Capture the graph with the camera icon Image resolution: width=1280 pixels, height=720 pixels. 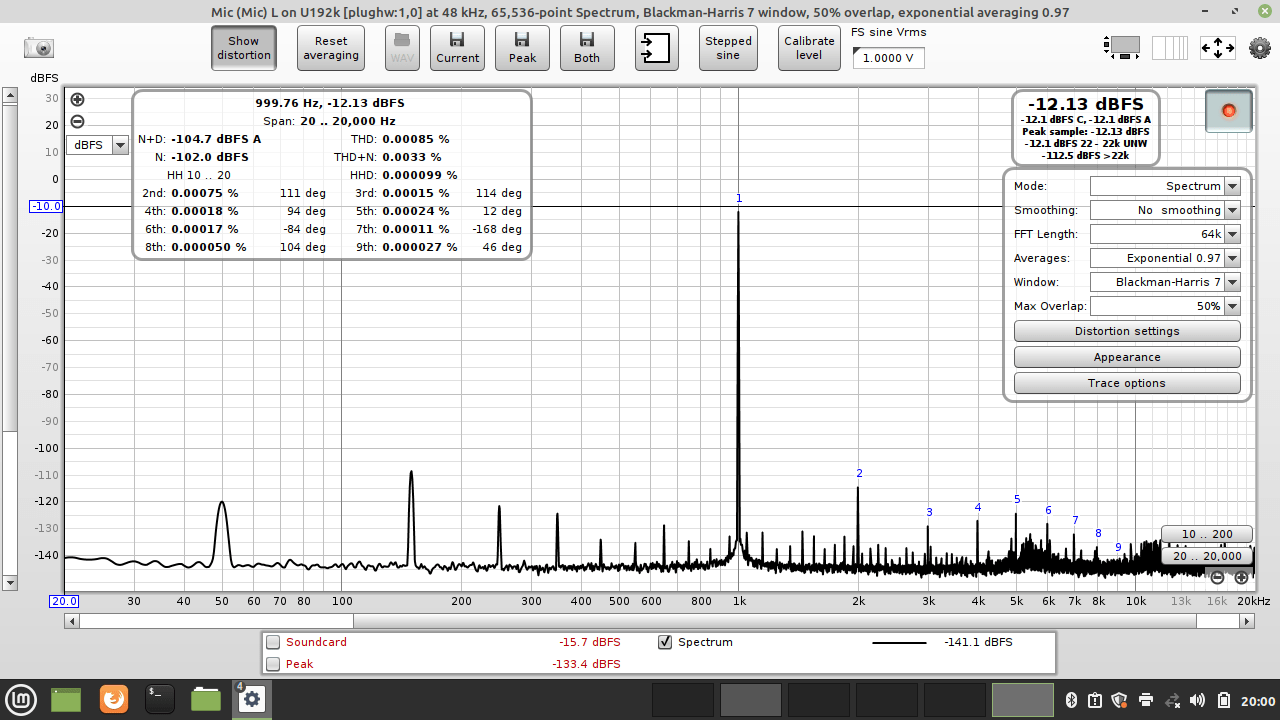(39, 47)
